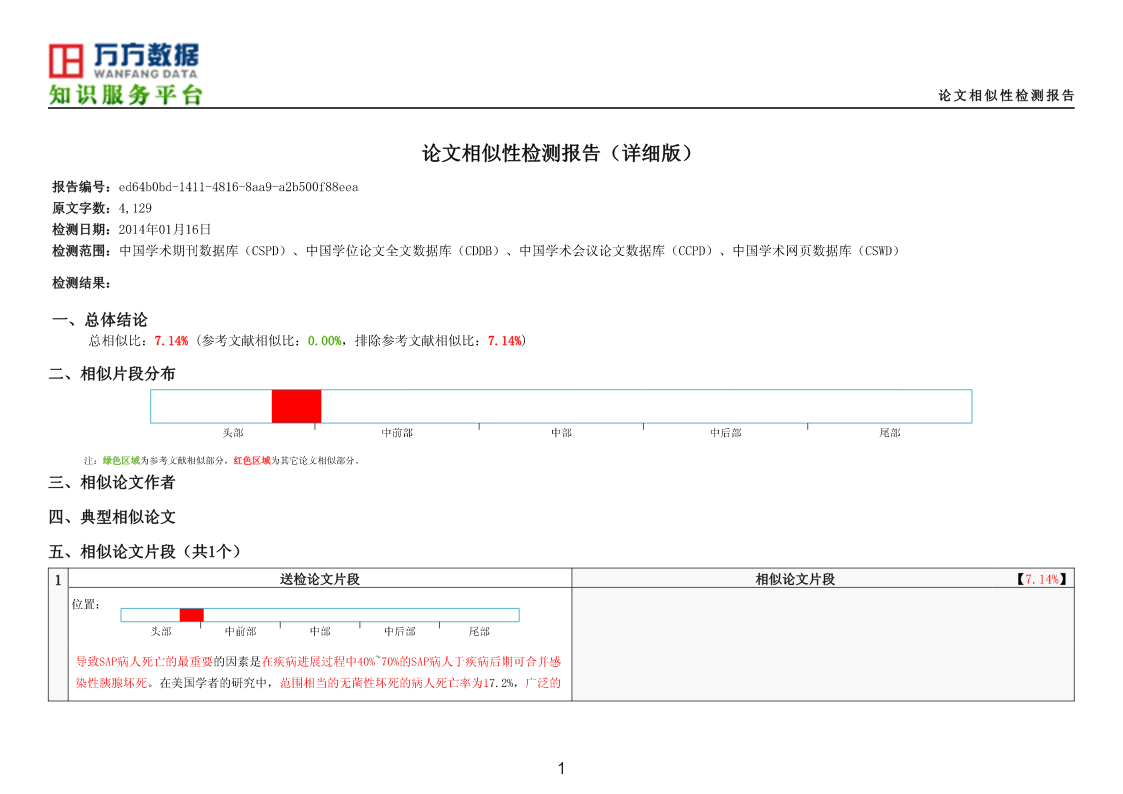Click the 7.14% after 排除参考文献相似比
Screen dimensions: 1123x794
click(x=505, y=341)
